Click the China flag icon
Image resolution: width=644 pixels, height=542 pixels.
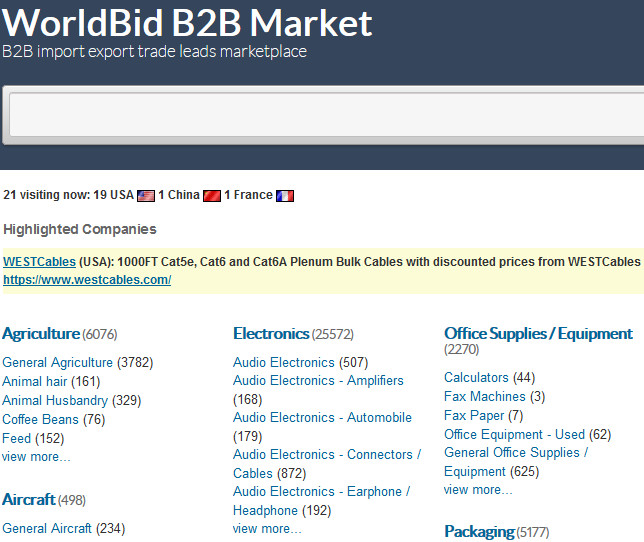[x=212, y=196]
